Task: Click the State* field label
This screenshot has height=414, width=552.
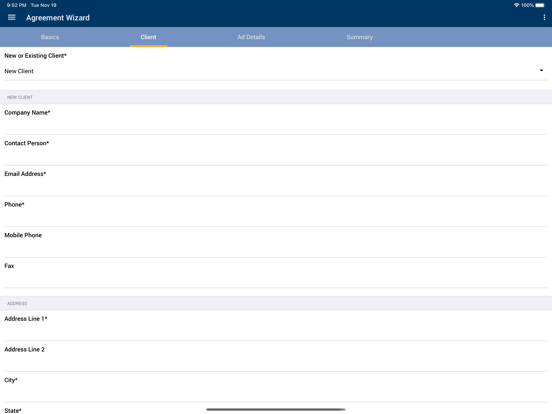Action: coord(13,410)
